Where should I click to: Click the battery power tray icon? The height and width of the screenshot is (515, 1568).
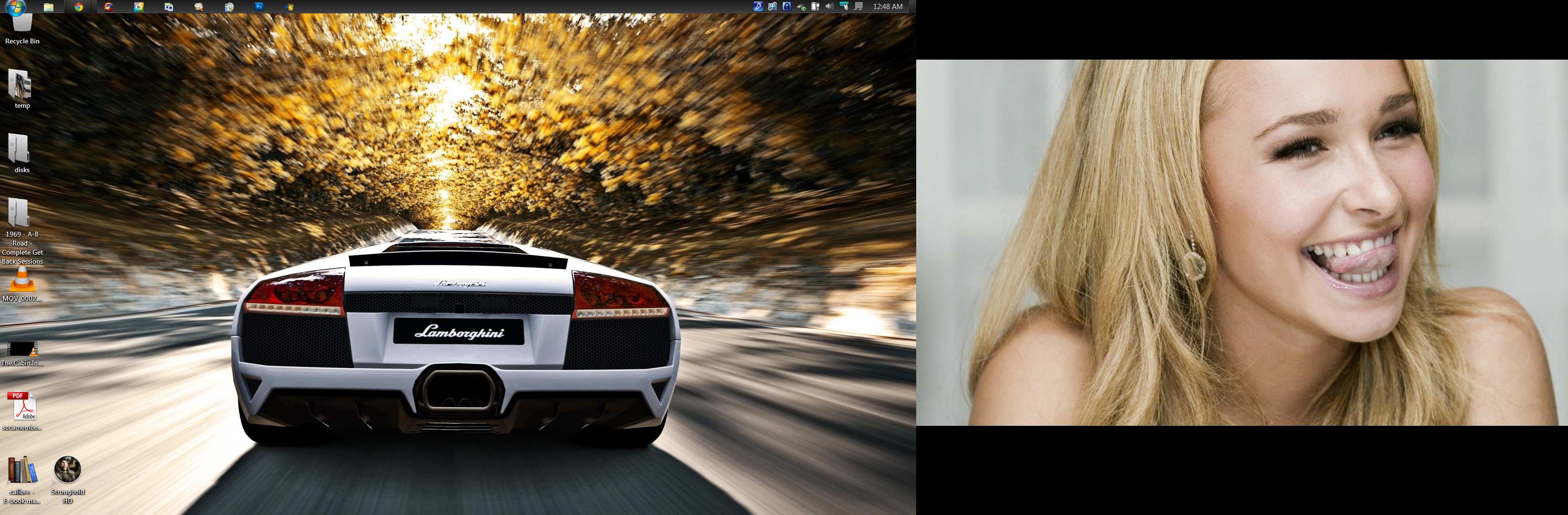(815, 7)
